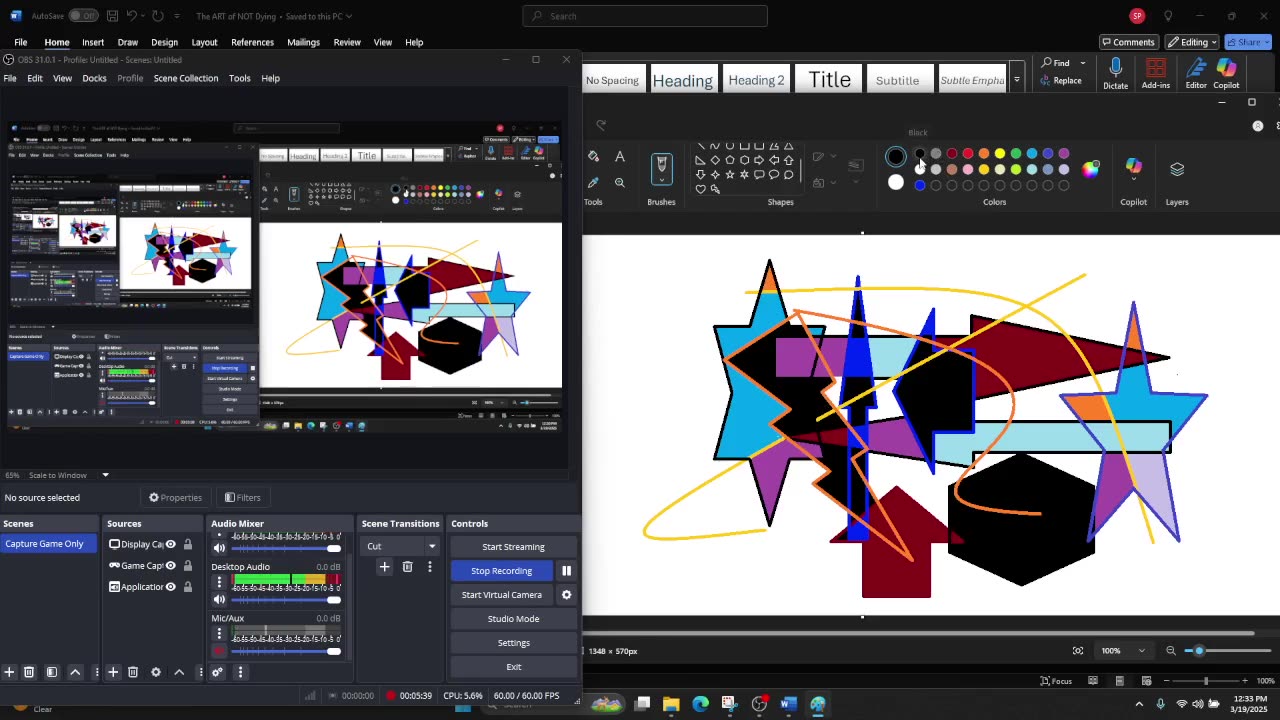Image resolution: width=1280 pixels, height=720 pixels.
Task: Select the Magnifier tool in Paint
Action: 620,182
